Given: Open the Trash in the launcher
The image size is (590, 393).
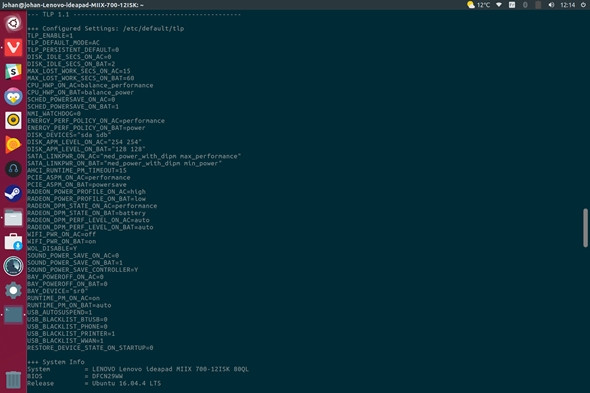Looking at the screenshot, I should [13, 379].
